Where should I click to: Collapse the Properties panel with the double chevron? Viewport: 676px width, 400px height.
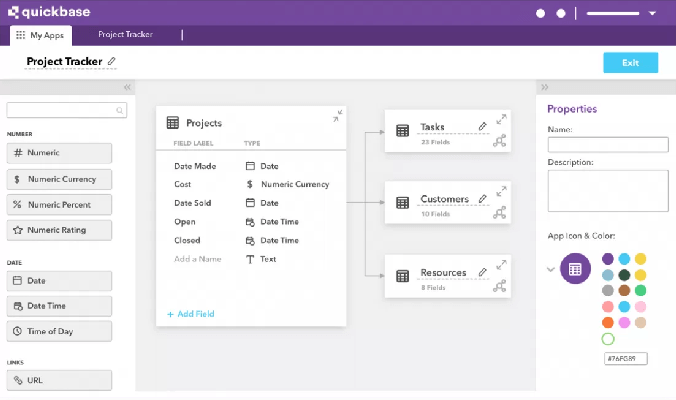tap(545, 87)
